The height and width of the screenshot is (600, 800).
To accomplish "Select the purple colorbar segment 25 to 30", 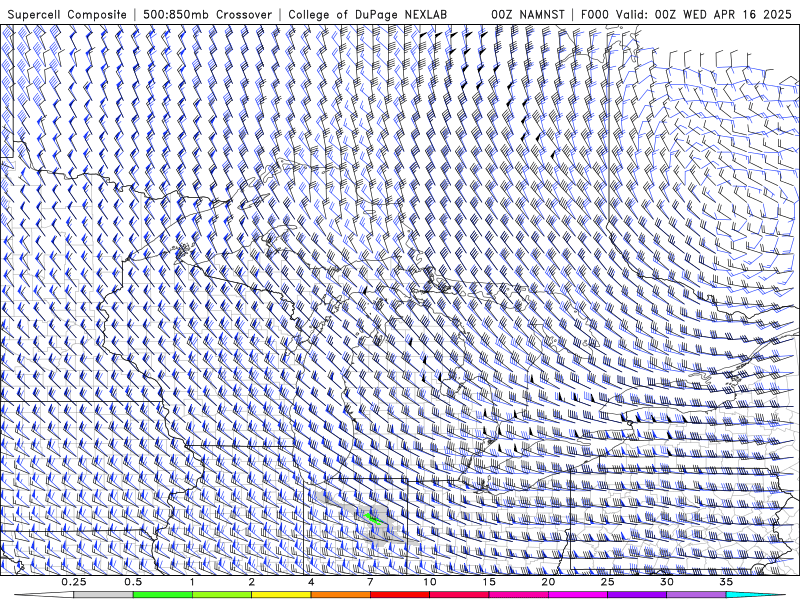I will [x=637, y=595].
